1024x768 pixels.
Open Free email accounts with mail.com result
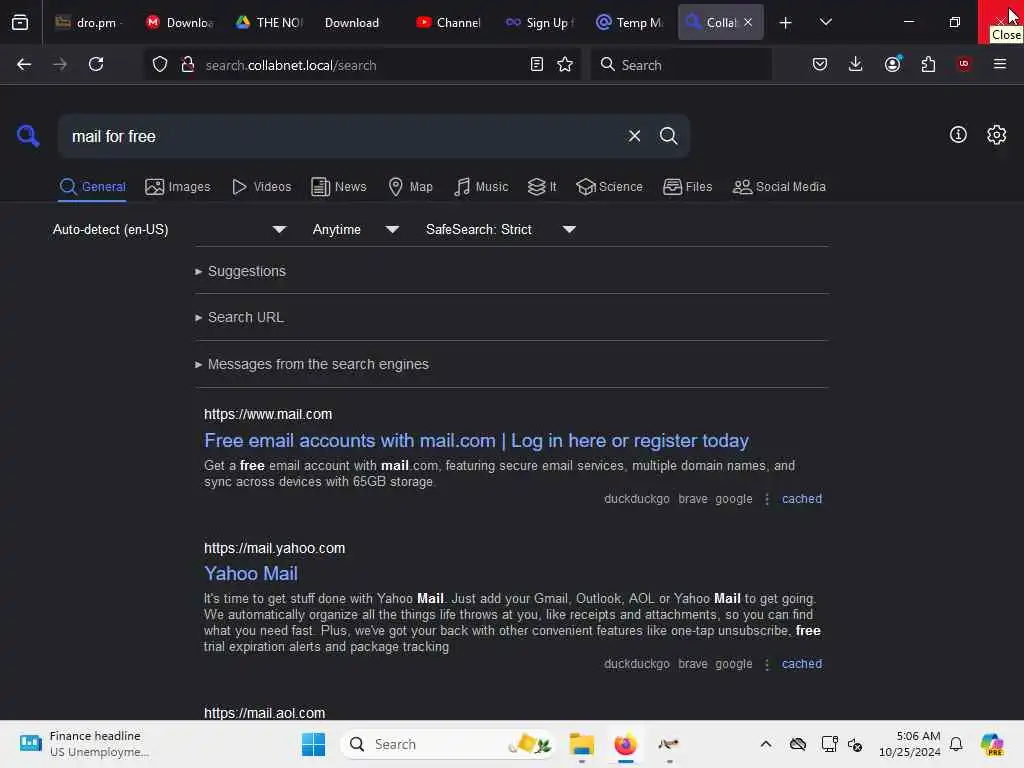[476, 441]
